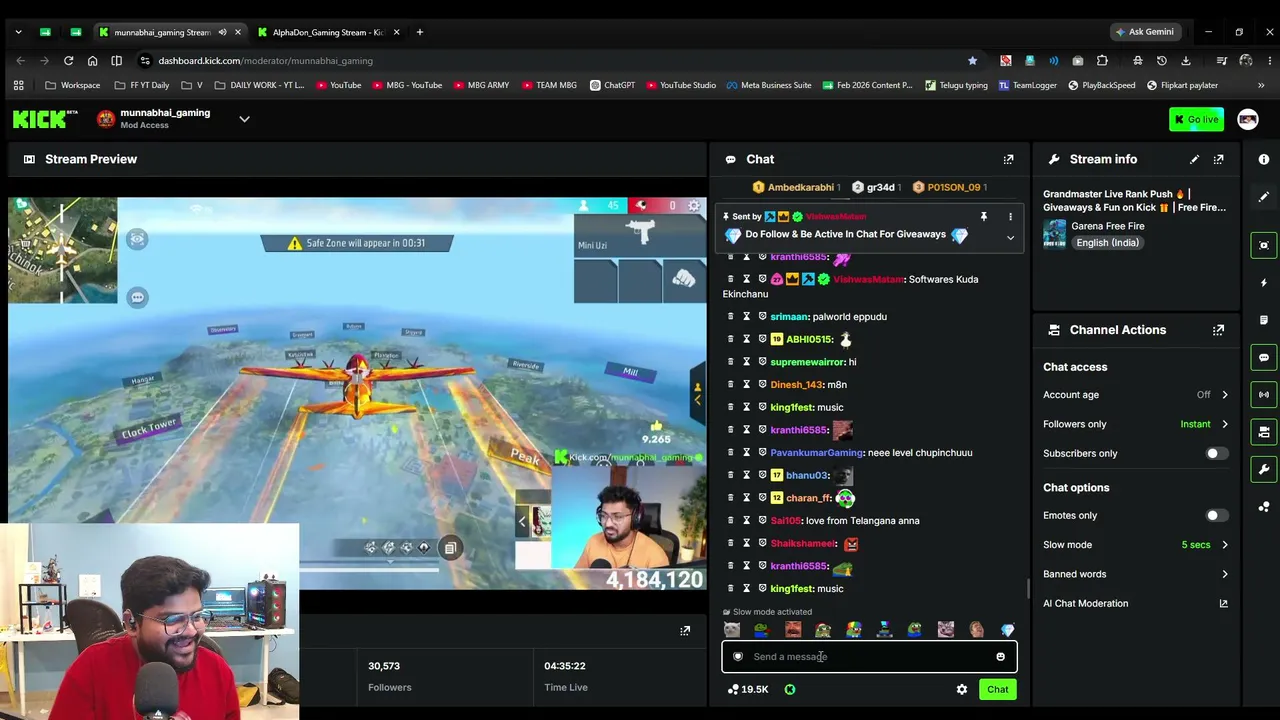The image size is (1280, 720).
Task: Open pinned message three-dot menu
Action: [1010, 217]
